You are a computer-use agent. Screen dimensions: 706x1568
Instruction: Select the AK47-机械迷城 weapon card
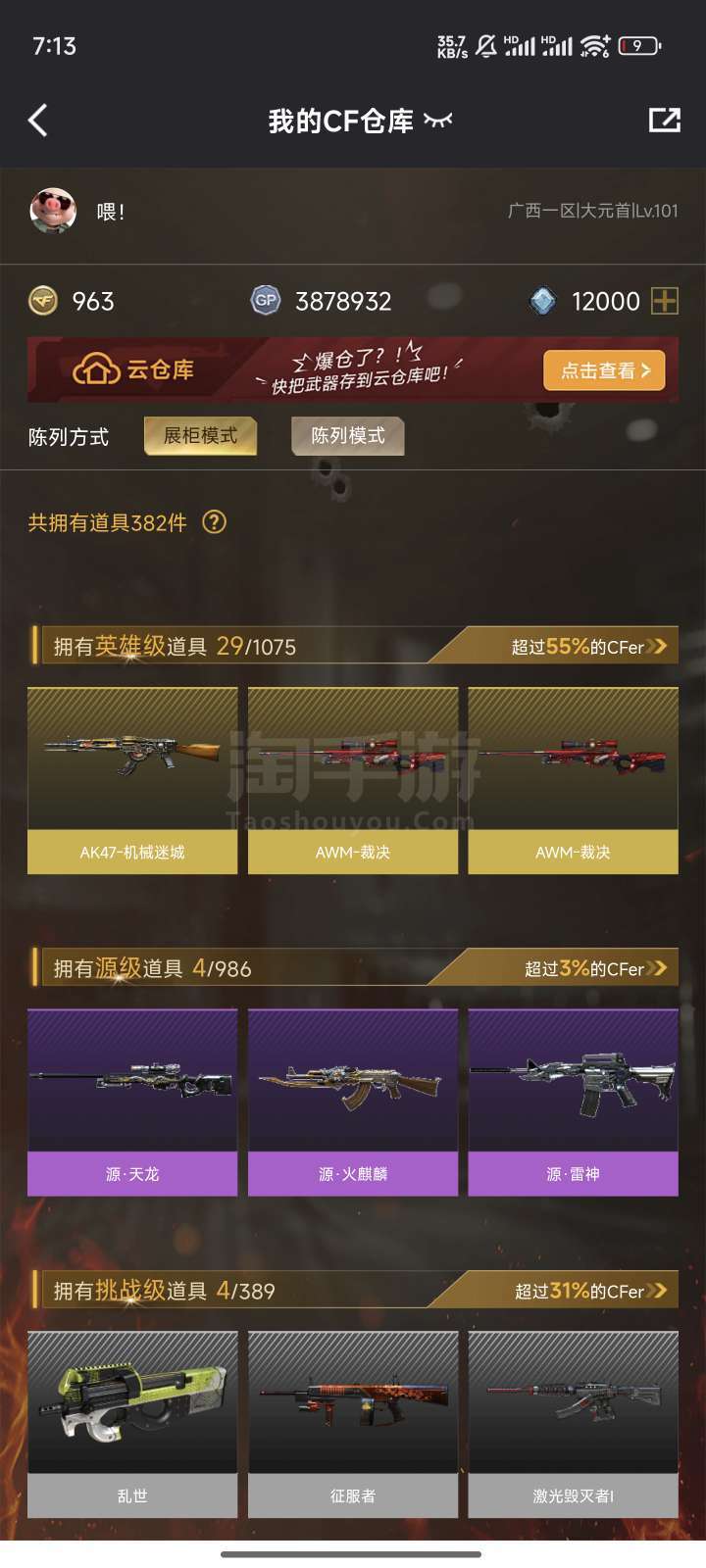[x=132, y=780]
